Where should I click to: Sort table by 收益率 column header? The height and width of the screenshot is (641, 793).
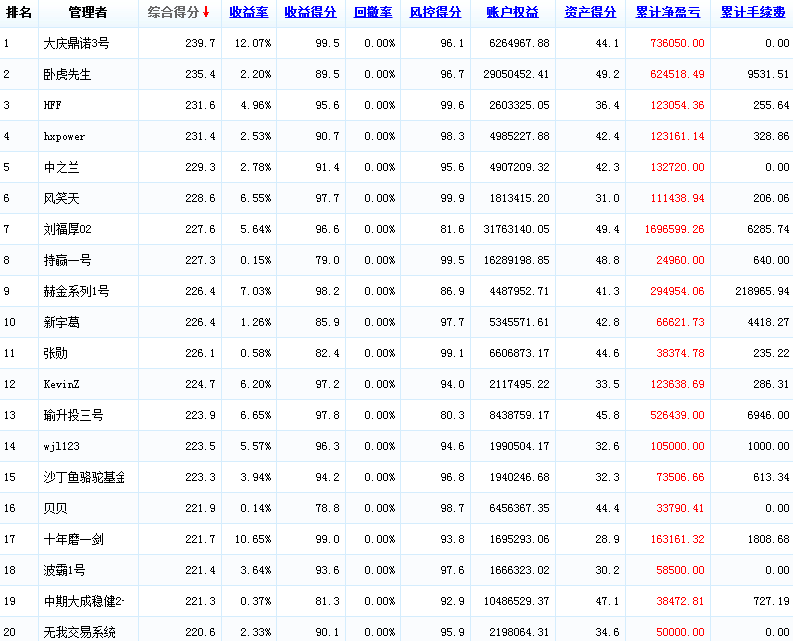click(x=248, y=13)
